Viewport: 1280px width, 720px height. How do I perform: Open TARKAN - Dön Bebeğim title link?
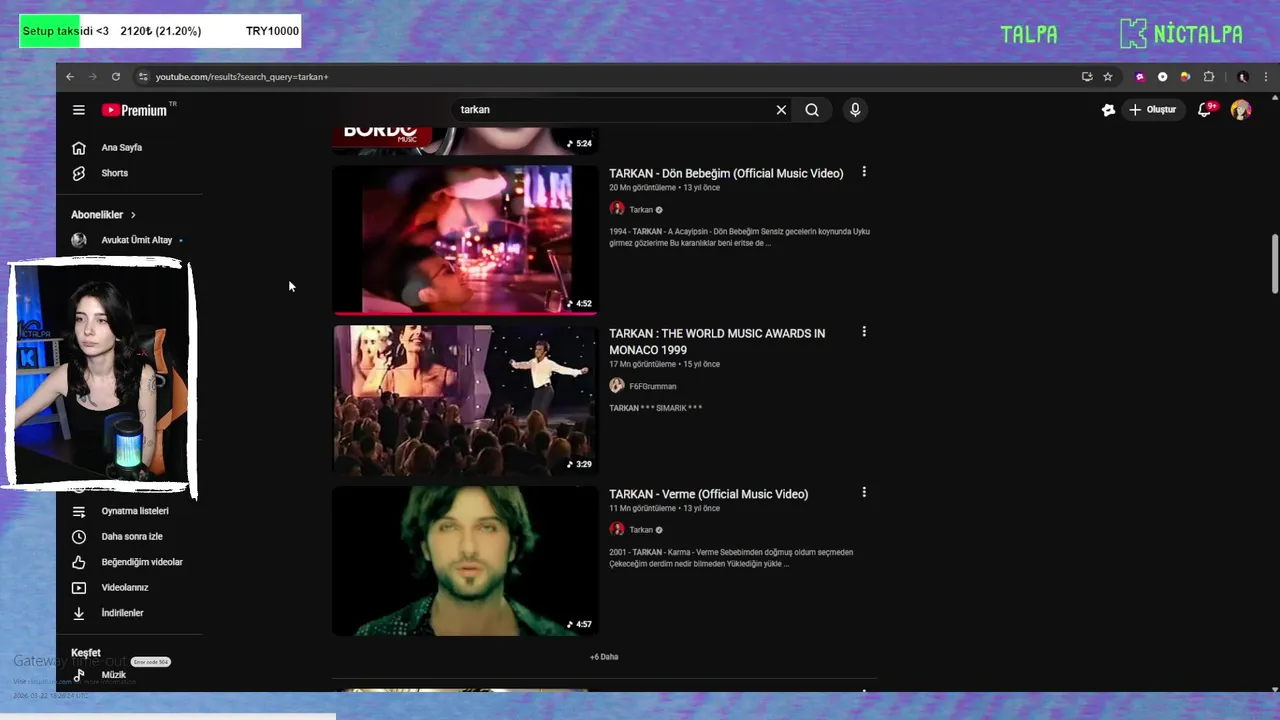726,174
